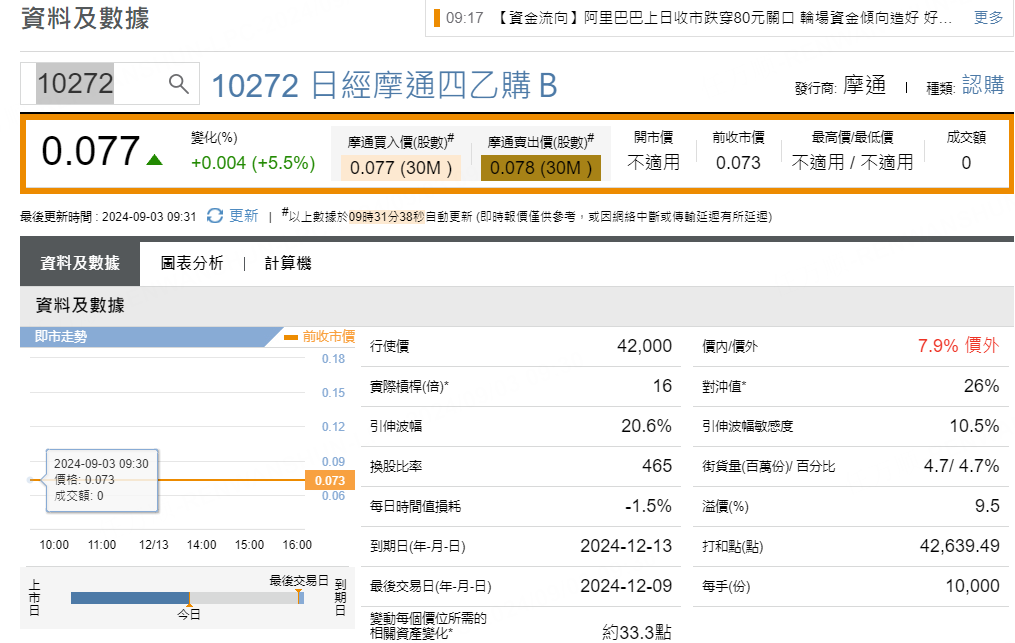Click the 更新 refresh text link
This screenshot has height=643, width=1015.
244,216
